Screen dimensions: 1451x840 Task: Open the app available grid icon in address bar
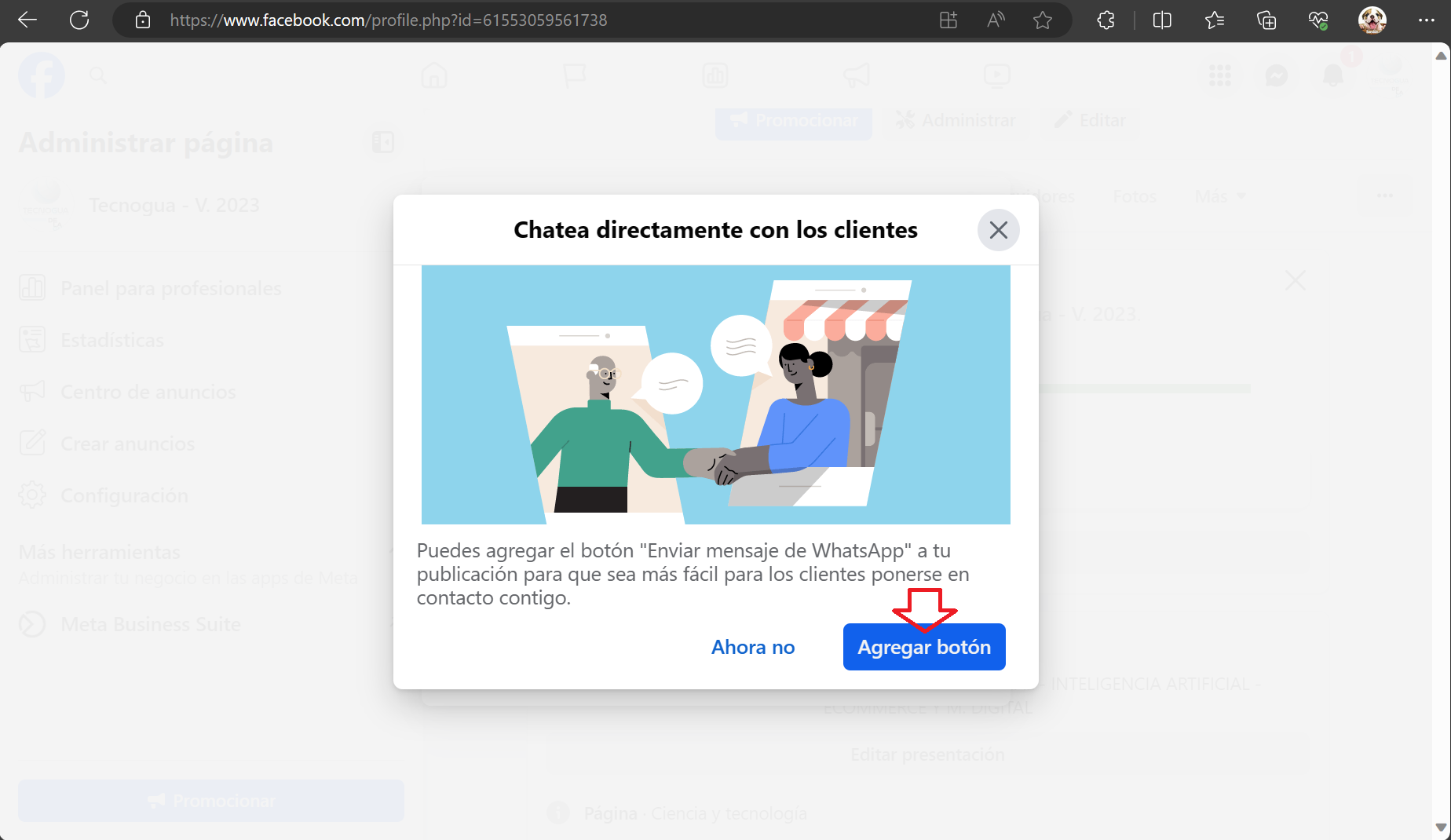[948, 20]
